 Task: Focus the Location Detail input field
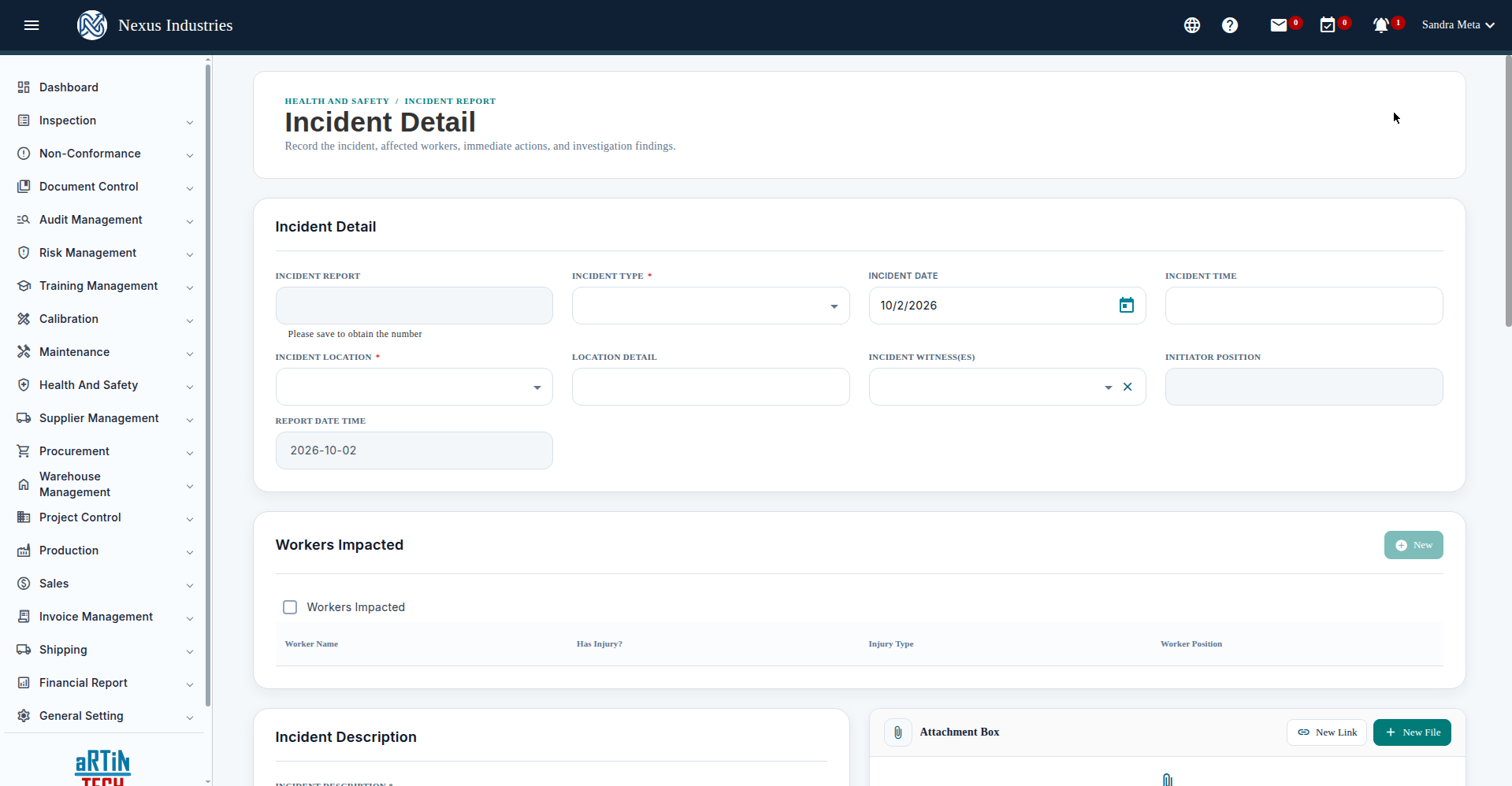(711, 387)
